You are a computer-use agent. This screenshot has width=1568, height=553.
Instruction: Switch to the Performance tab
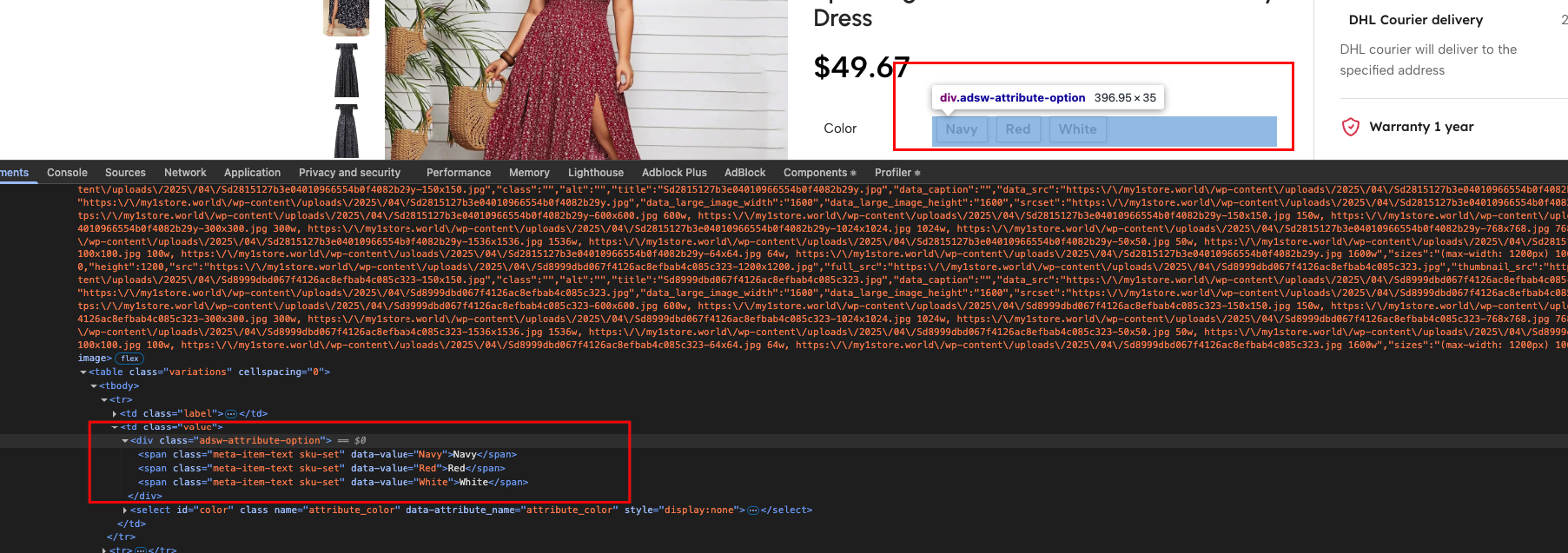[459, 173]
